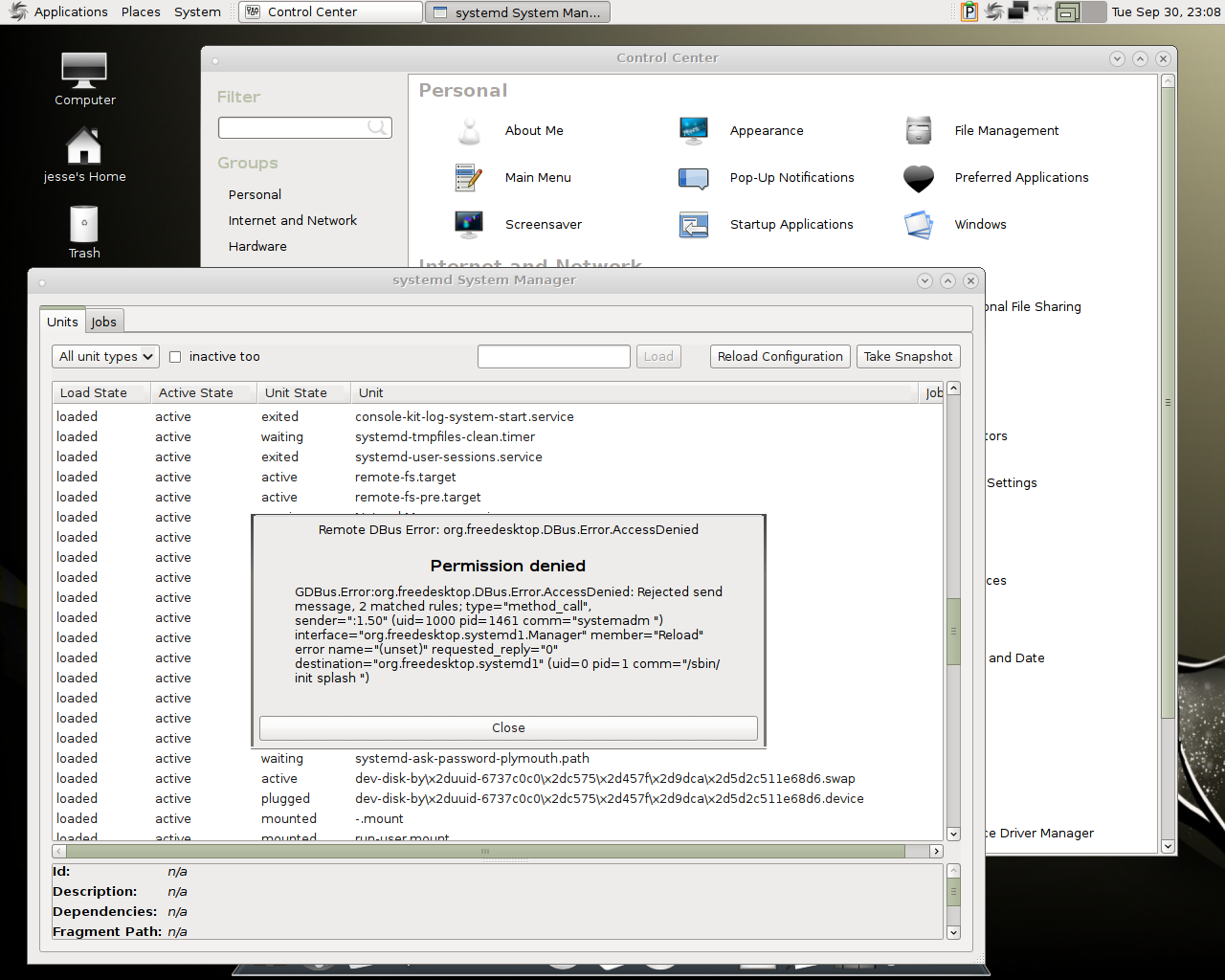The image size is (1225, 980).
Task: Select console-kit-log-system-start.service row
Action: click(498, 416)
